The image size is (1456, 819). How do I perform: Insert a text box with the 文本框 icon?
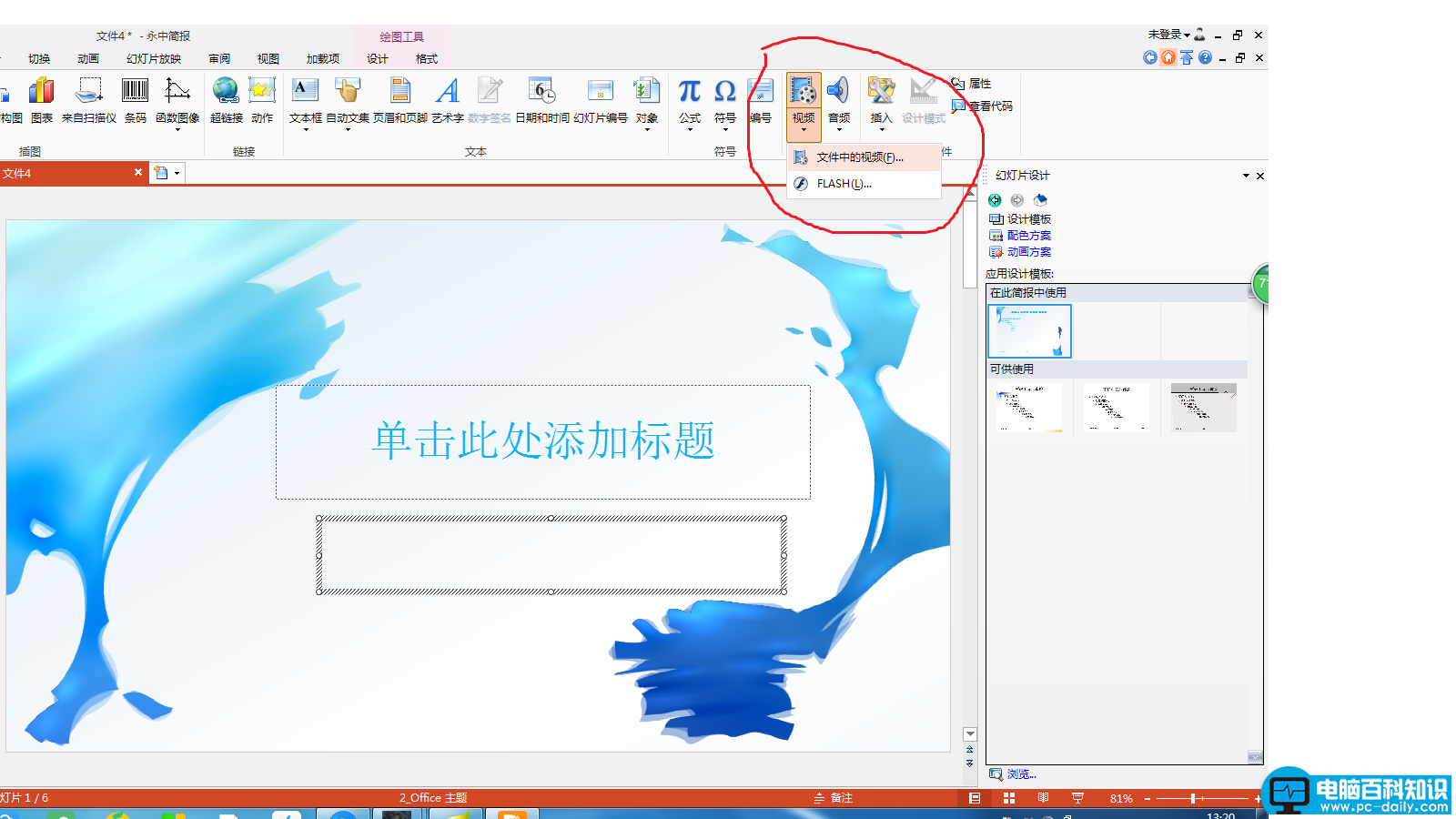pyautogui.click(x=305, y=91)
